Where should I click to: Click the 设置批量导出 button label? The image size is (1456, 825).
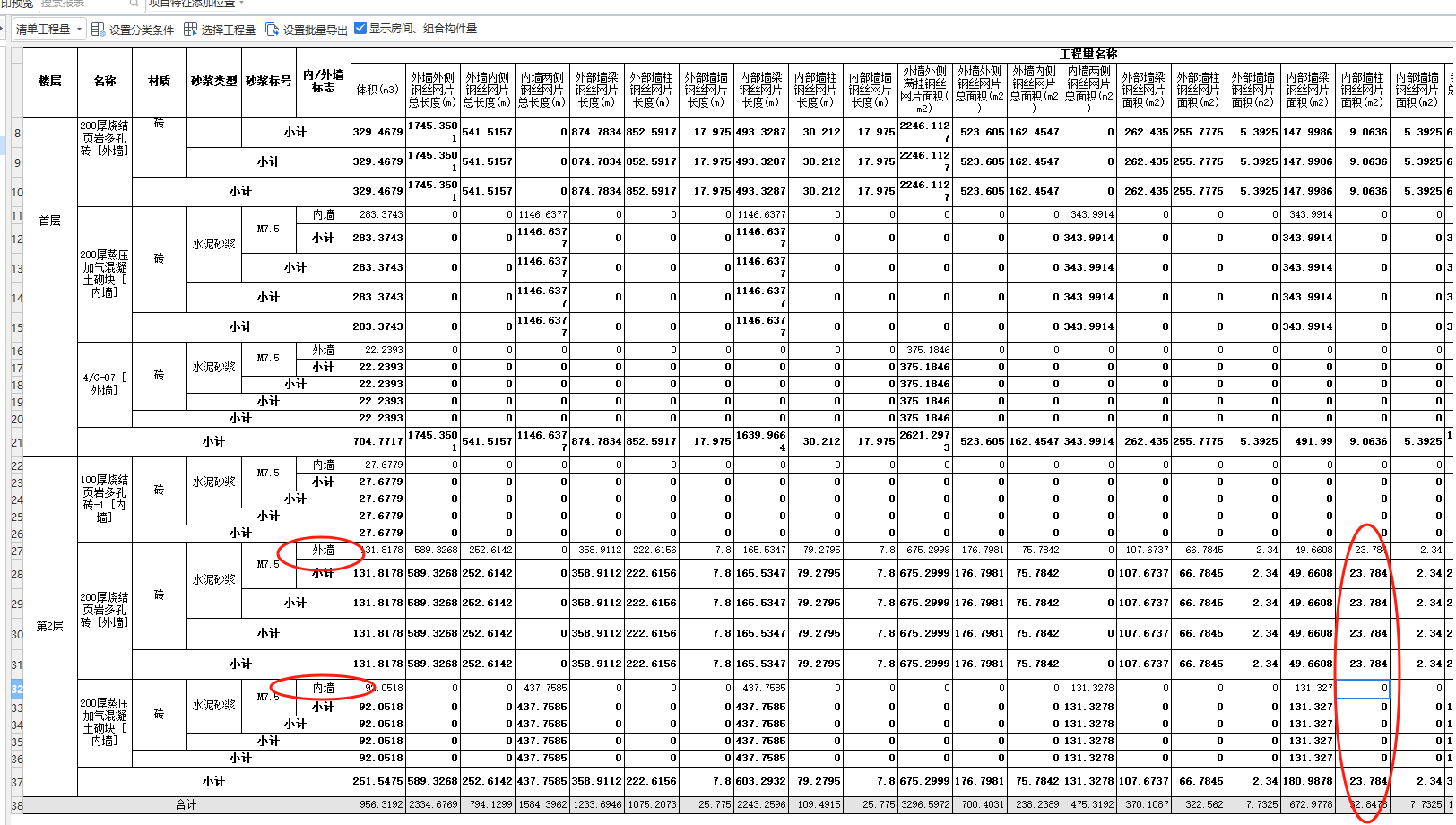coord(316,30)
